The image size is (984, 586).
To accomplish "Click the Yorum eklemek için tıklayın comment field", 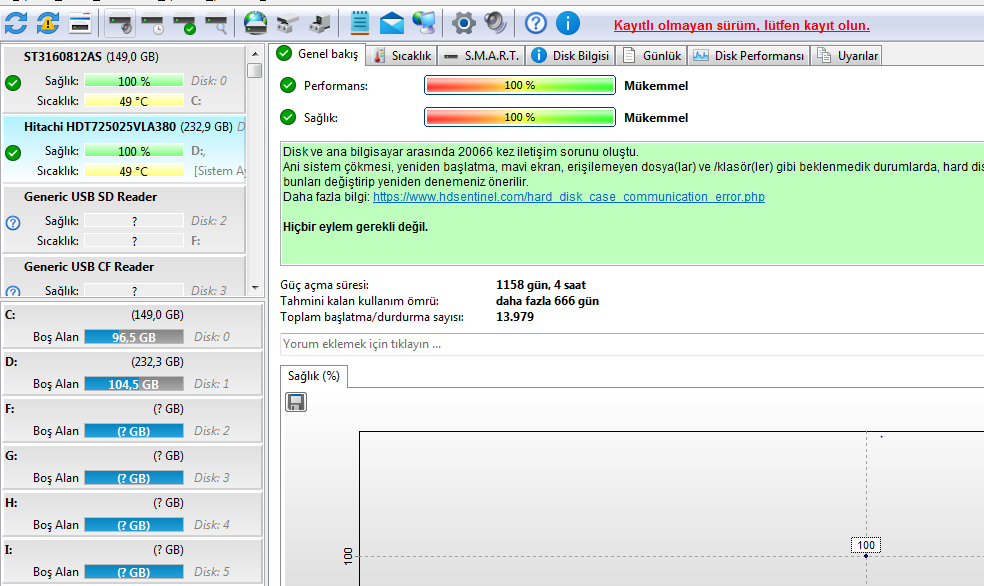I will pyautogui.click(x=632, y=344).
